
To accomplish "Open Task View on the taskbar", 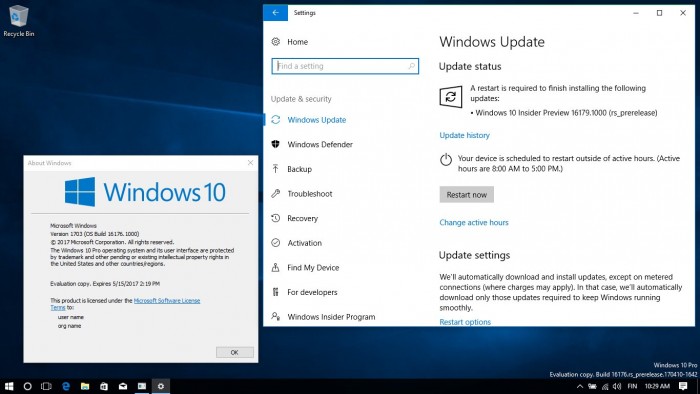I will [46, 386].
